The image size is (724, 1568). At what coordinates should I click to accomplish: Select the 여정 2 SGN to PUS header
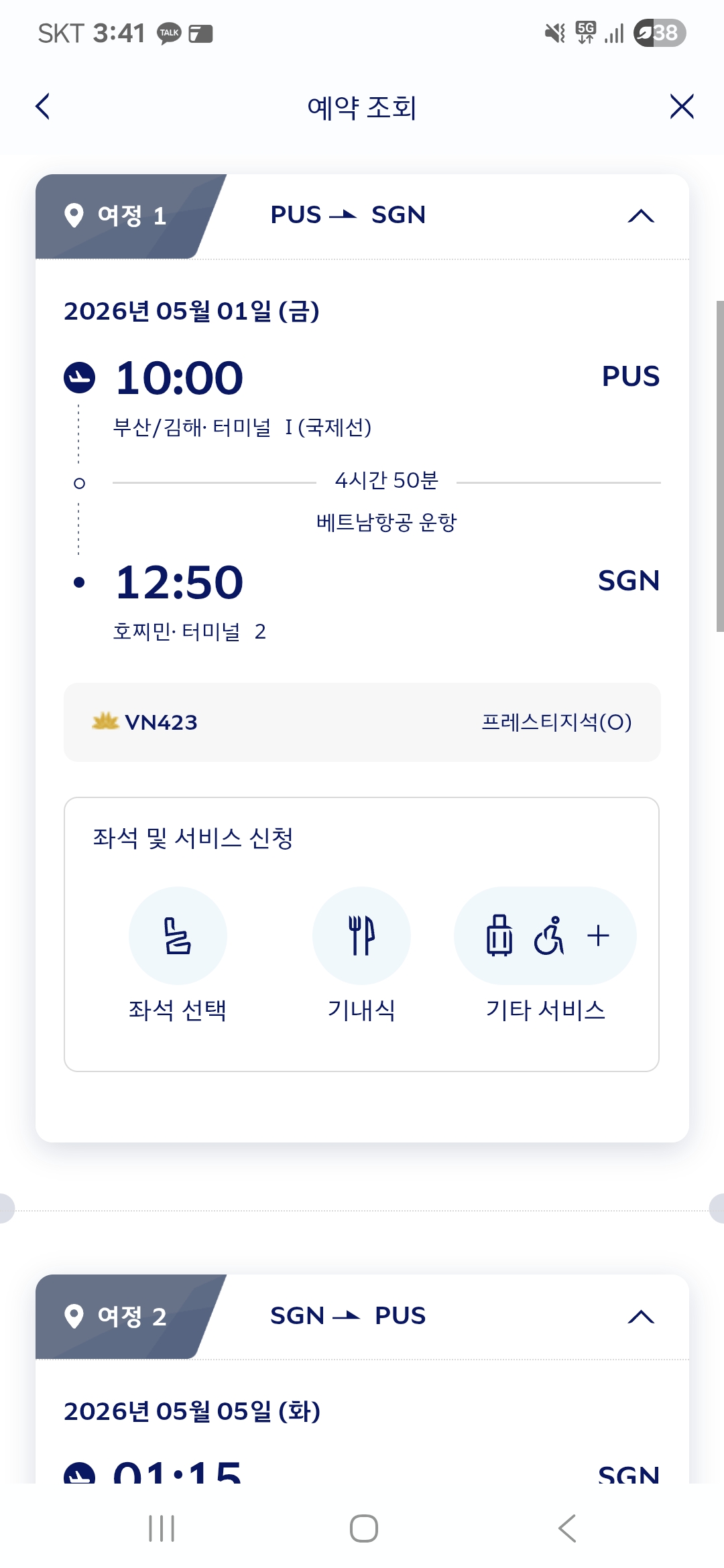(x=348, y=1316)
